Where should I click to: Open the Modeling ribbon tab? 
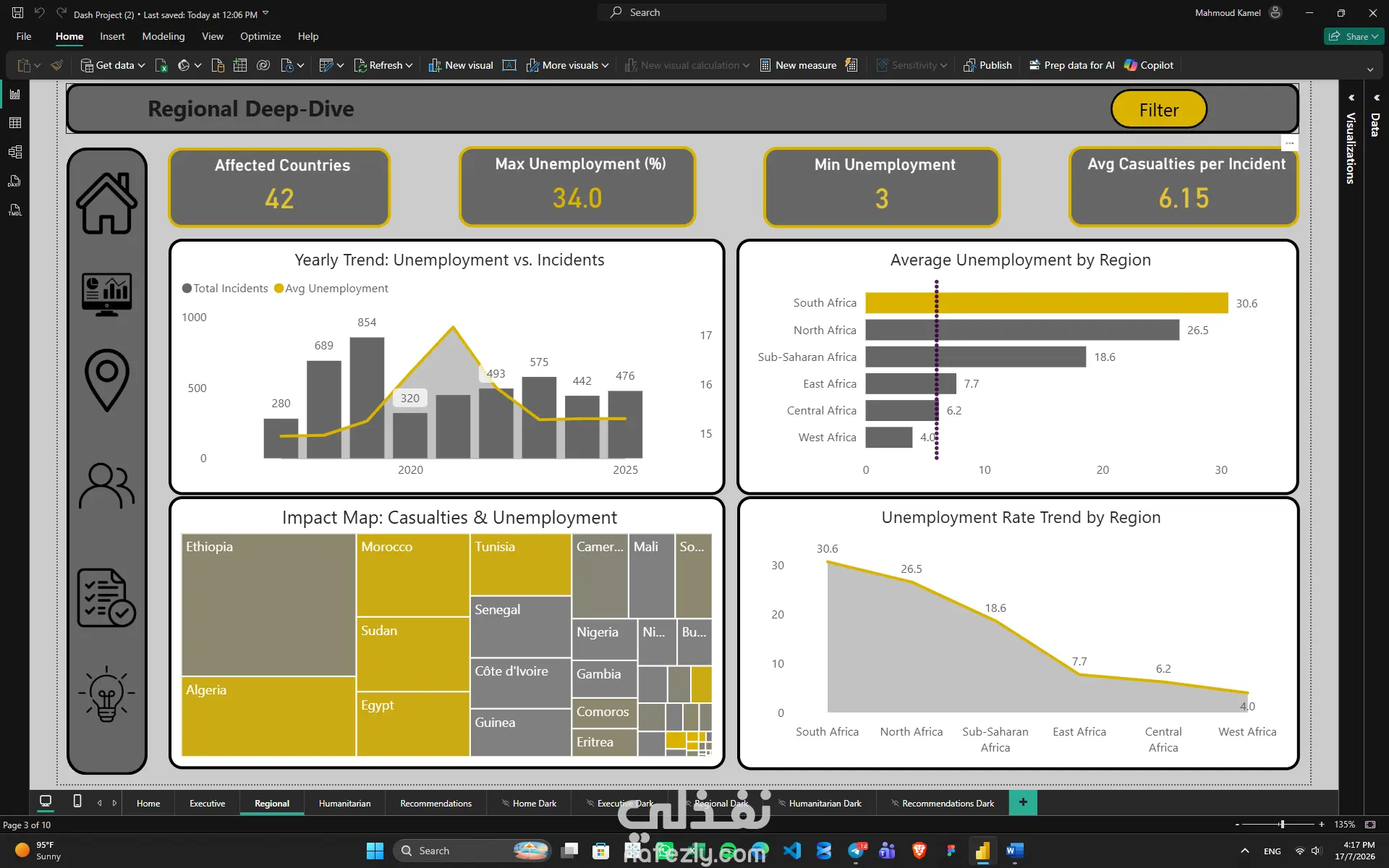(163, 36)
